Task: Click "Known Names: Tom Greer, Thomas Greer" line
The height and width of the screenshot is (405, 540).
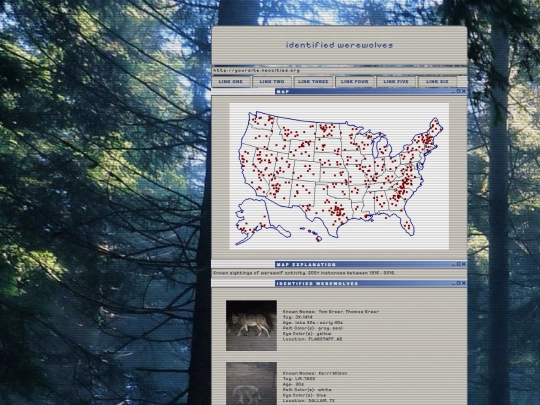Action: coord(331,312)
